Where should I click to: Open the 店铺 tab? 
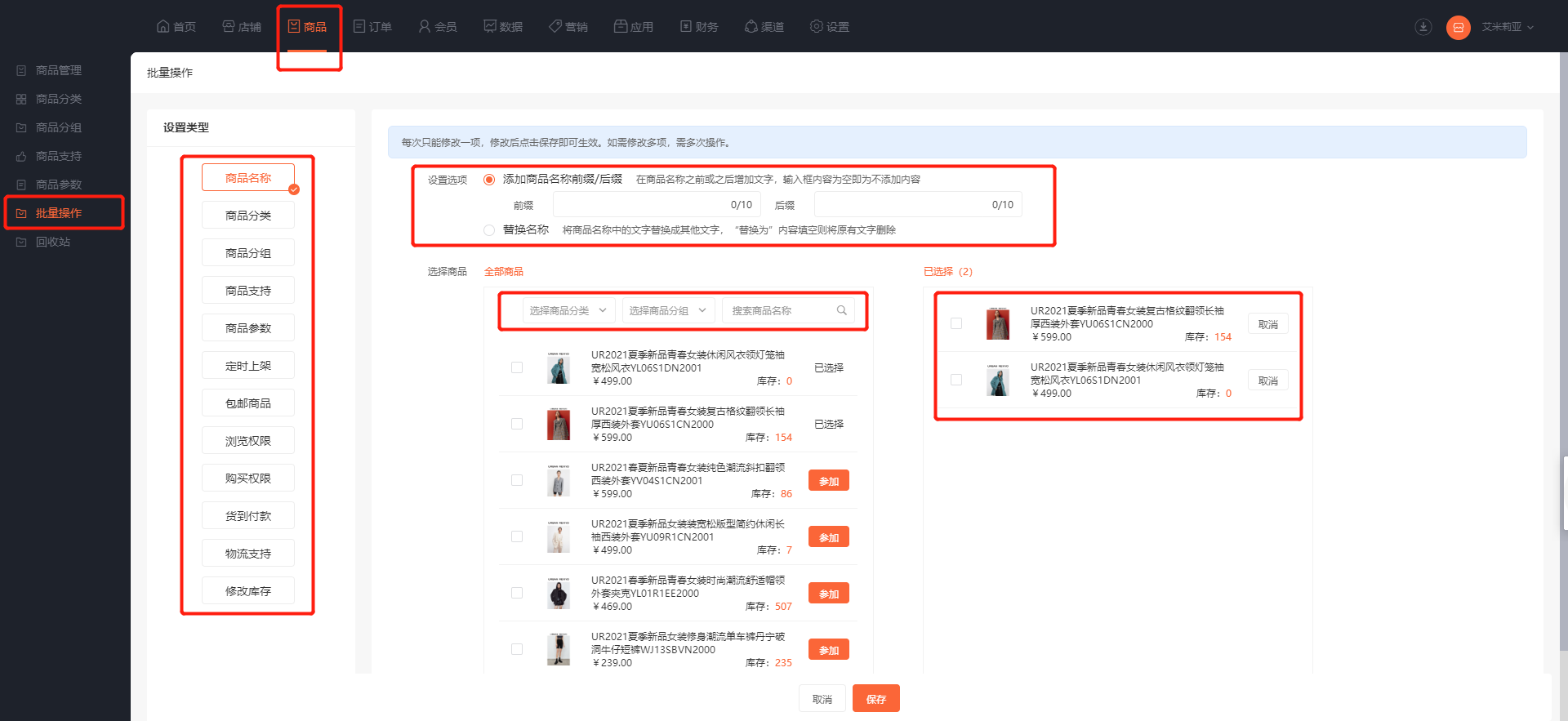pyautogui.click(x=241, y=27)
